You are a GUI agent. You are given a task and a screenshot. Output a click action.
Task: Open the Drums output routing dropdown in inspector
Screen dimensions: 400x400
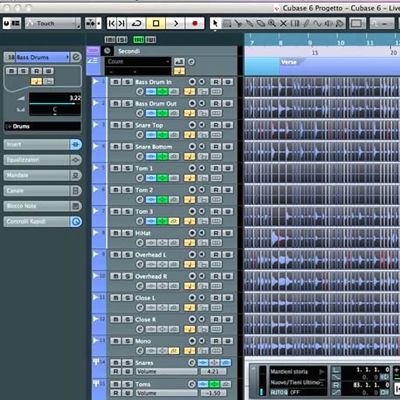tap(42, 126)
